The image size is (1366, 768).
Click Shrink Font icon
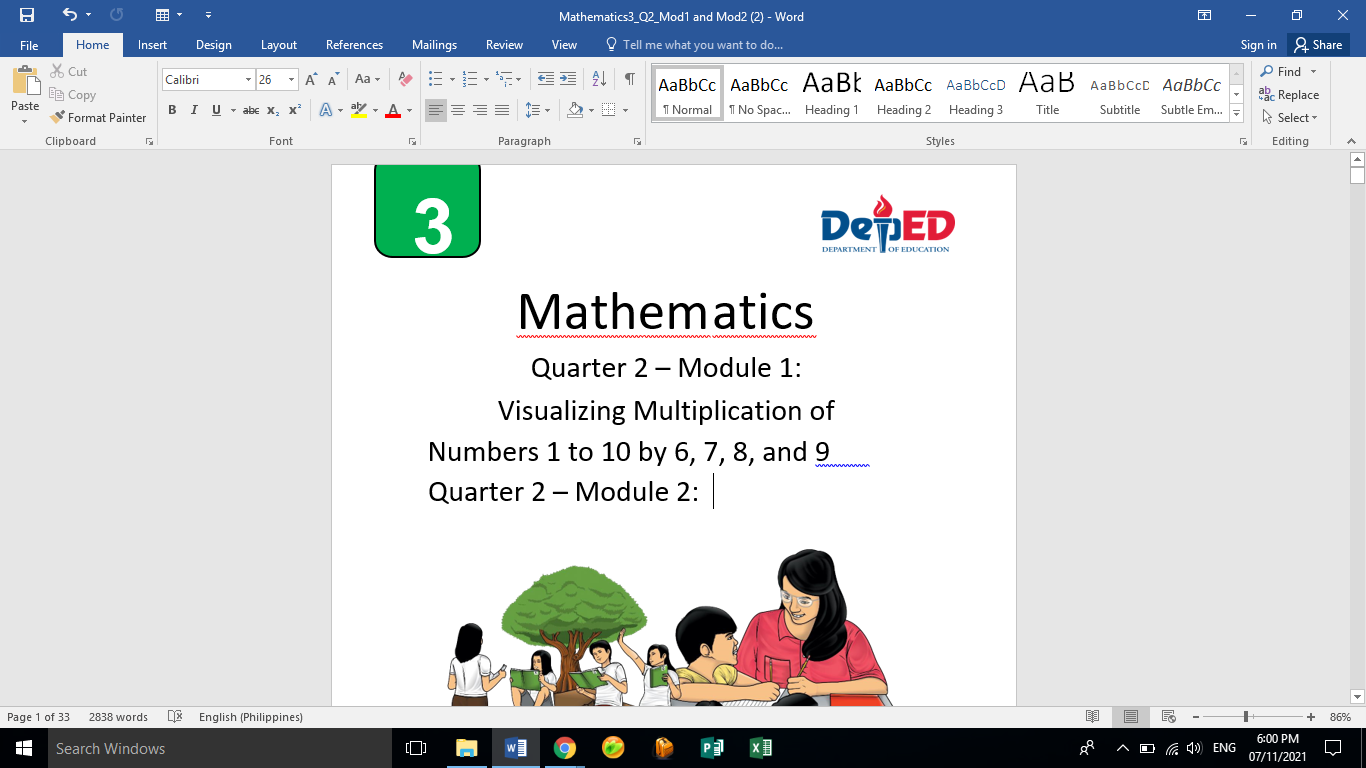click(x=333, y=79)
